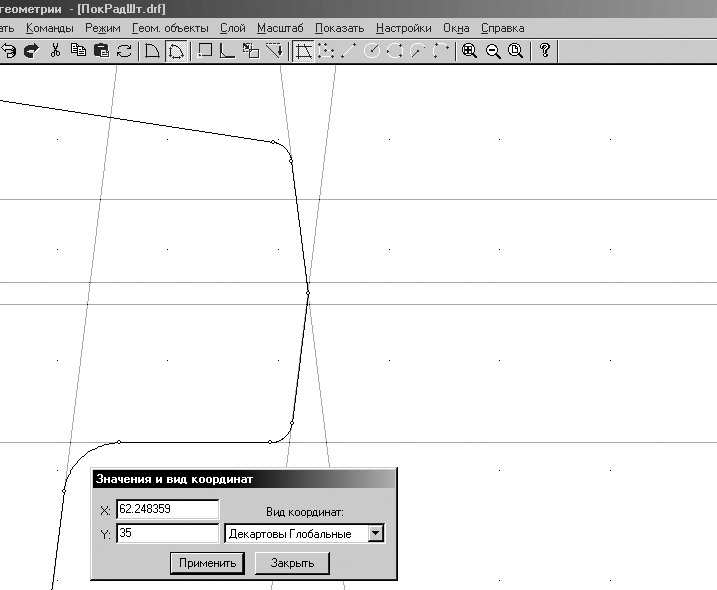Screen dimensions: 717x590
Task: Open the Режим menu
Action: [103, 28]
